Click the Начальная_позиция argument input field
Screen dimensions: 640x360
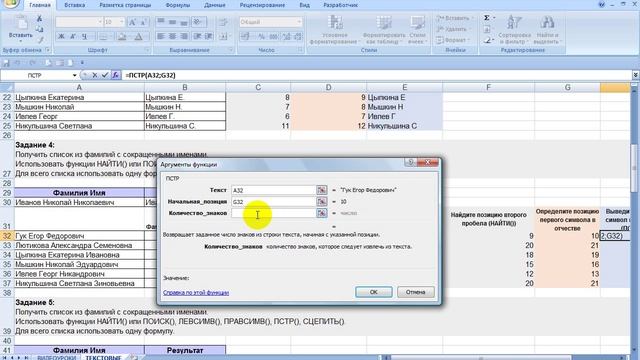(273, 202)
